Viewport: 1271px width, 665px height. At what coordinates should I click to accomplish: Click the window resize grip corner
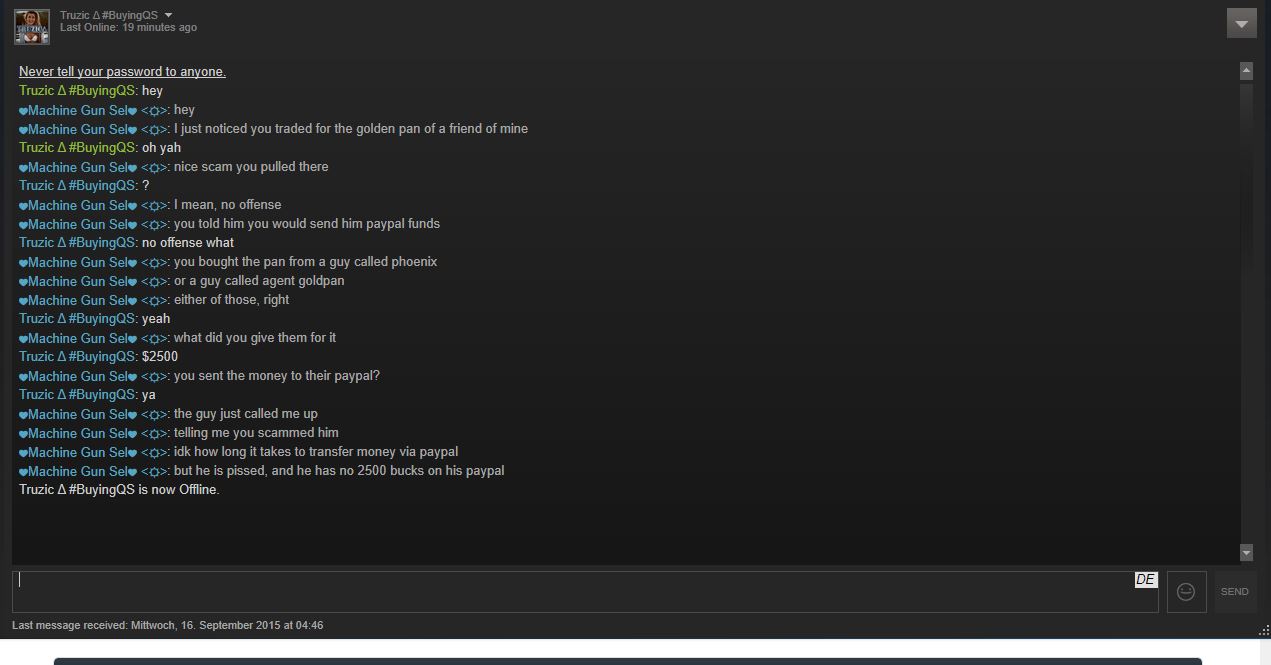click(1264, 629)
